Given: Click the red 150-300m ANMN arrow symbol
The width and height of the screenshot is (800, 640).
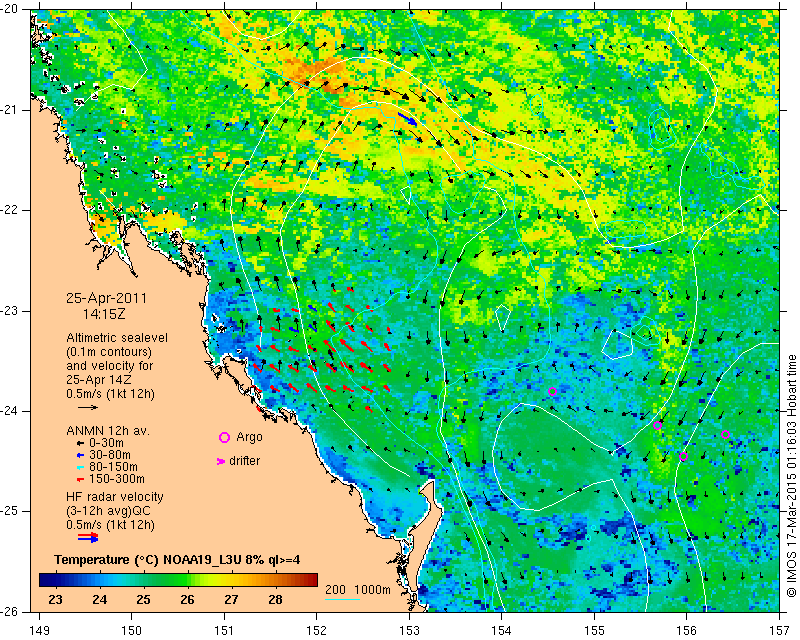Looking at the screenshot, I should pyautogui.click(x=81, y=479).
